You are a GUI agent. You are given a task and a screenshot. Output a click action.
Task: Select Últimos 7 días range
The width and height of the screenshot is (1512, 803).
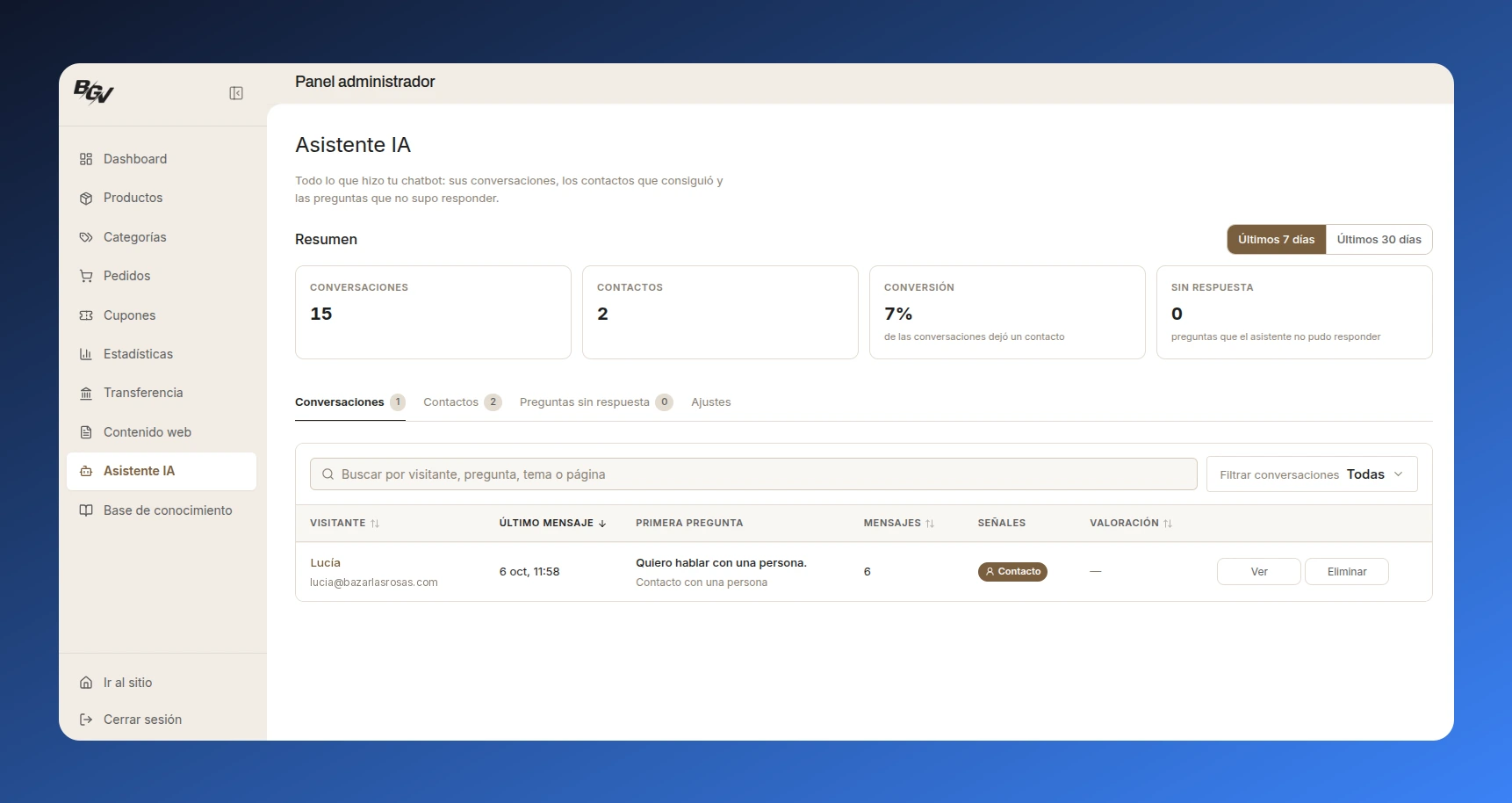(x=1277, y=240)
